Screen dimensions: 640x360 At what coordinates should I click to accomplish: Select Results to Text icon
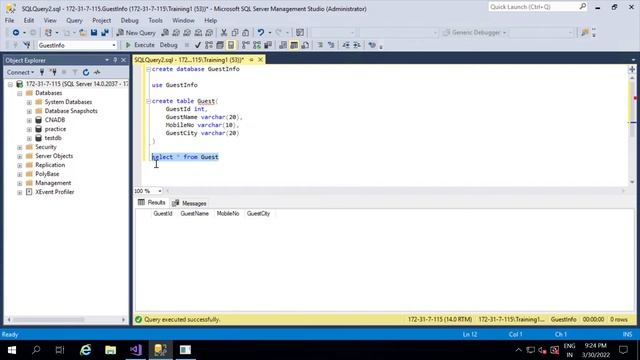(x=283, y=45)
